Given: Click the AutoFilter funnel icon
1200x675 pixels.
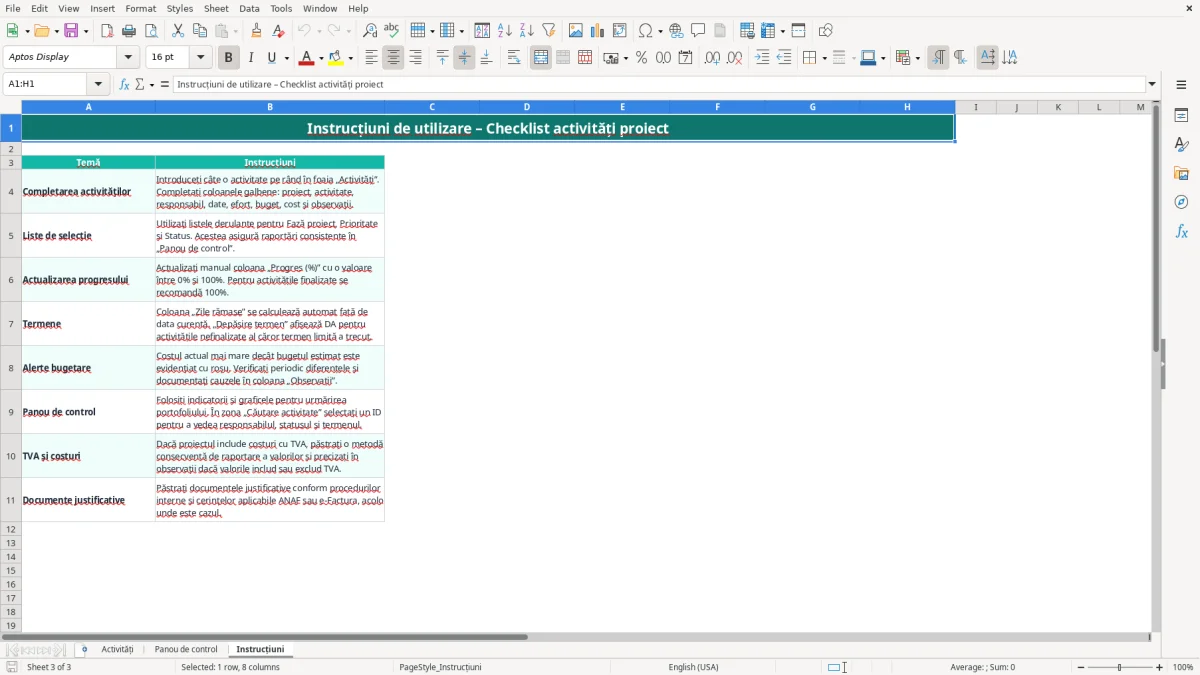Looking at the screenshot, I should click(549, 31).
